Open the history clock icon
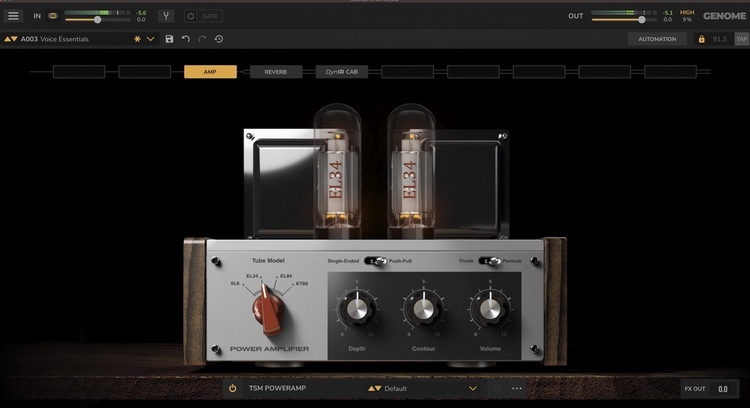 click(219, 39)
